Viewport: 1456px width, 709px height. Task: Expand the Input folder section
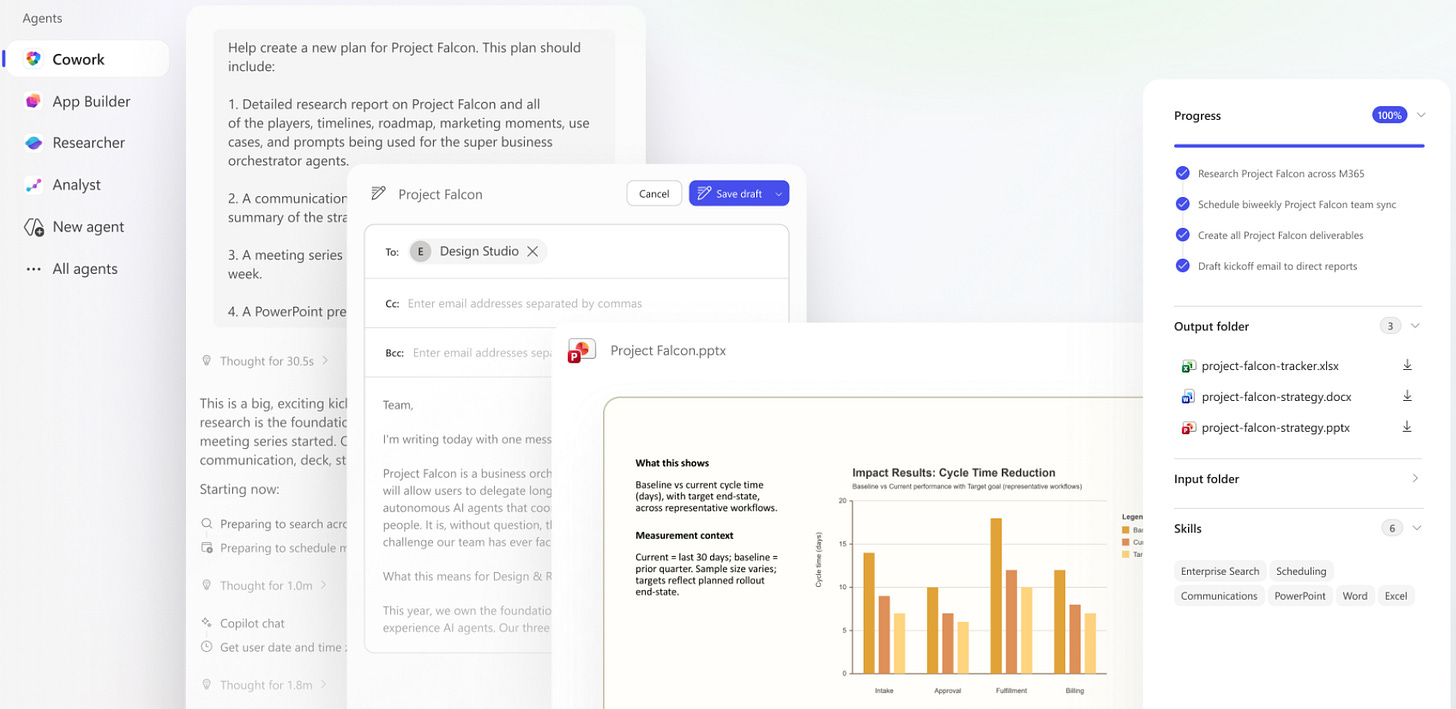(1415, 479)
